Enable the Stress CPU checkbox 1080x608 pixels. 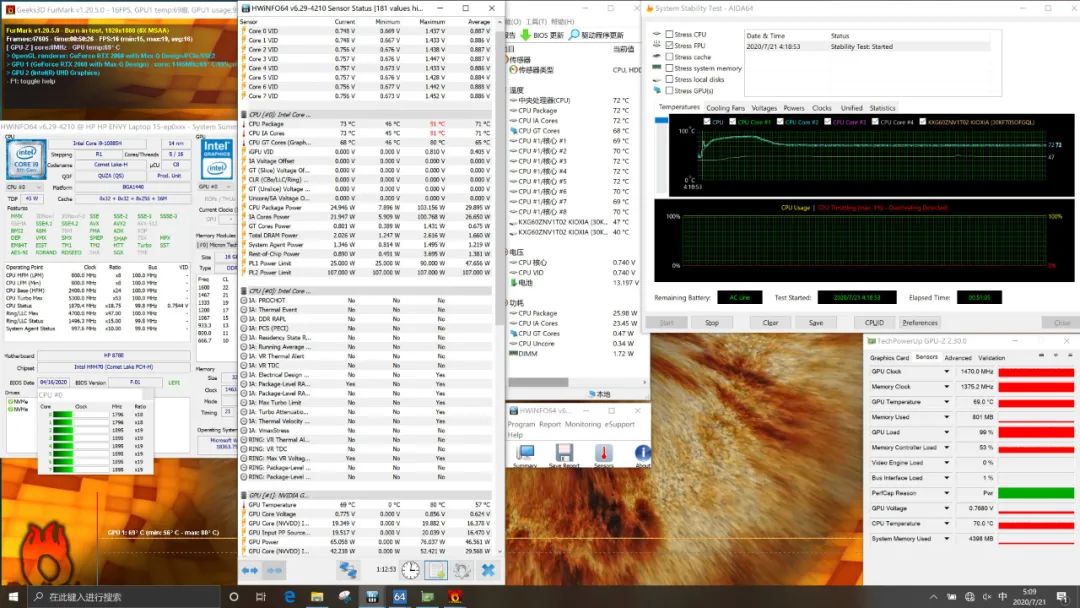coord(669,35)
